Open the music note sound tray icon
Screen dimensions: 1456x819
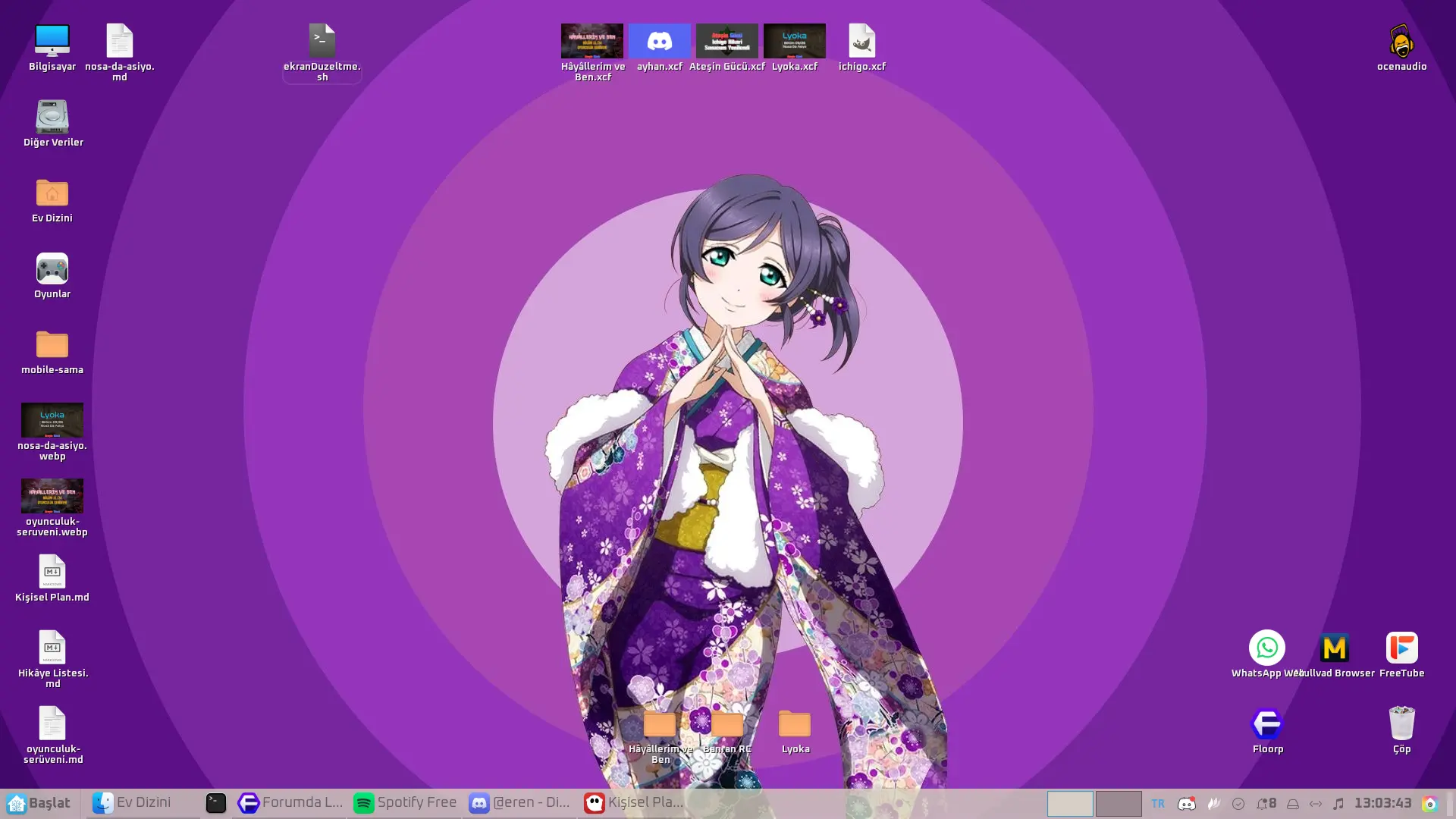coord(1338,804)
